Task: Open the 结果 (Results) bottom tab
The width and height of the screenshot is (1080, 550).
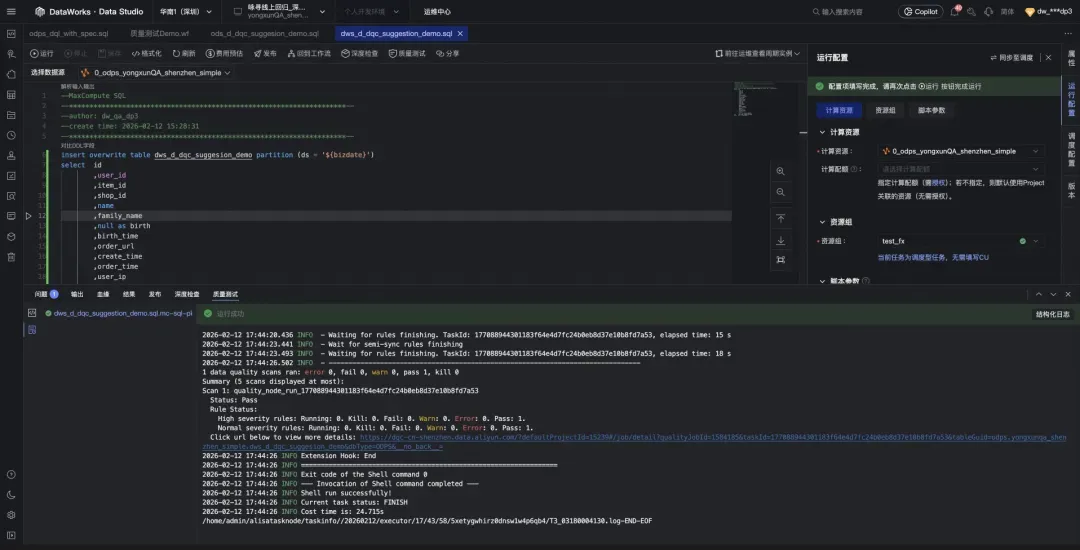Action: click(x=129, y=294)
